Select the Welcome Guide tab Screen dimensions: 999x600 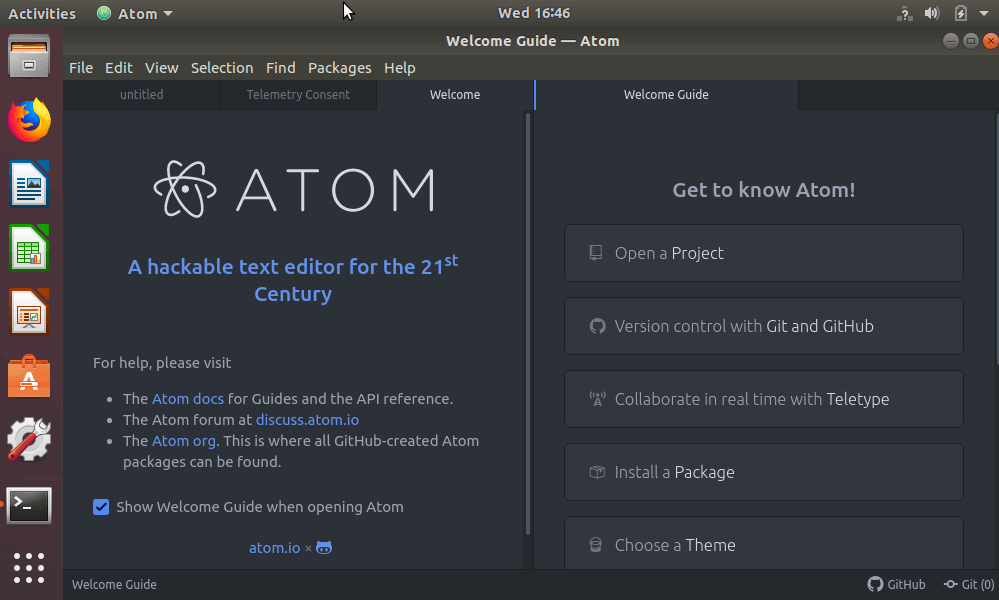666,94
